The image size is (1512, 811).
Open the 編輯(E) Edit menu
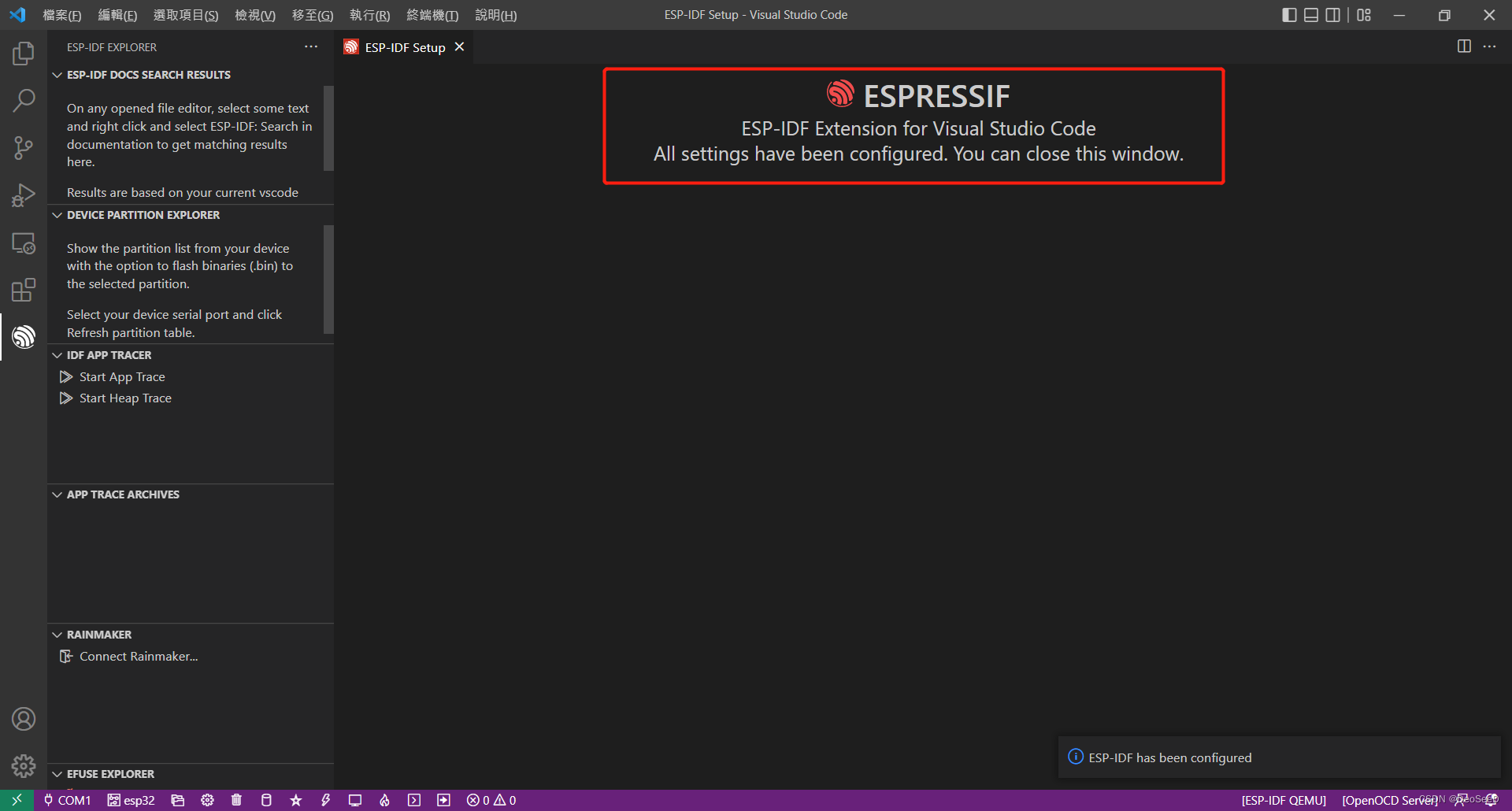tap(117, 15)
